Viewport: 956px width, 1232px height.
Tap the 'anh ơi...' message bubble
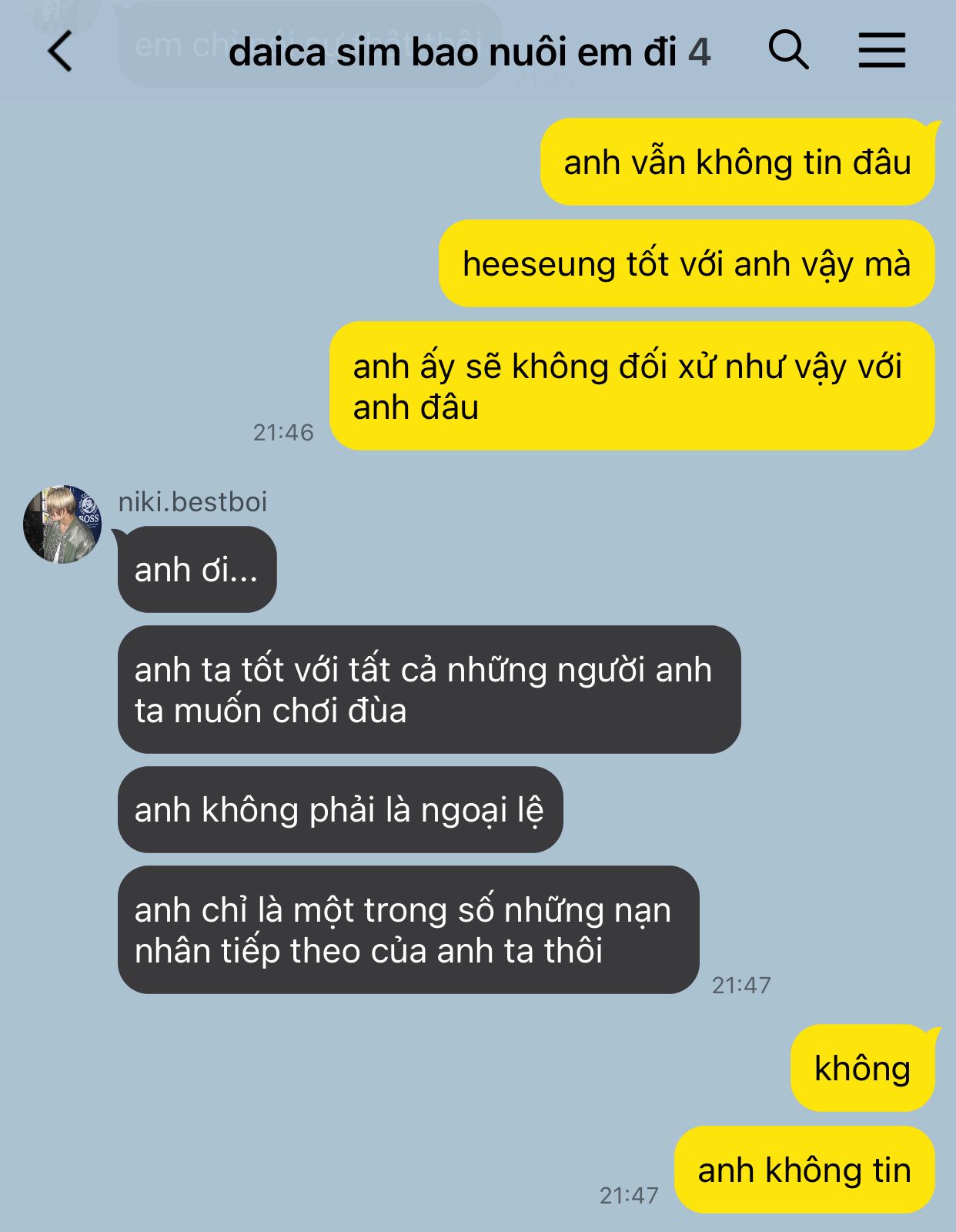(197, 570)
